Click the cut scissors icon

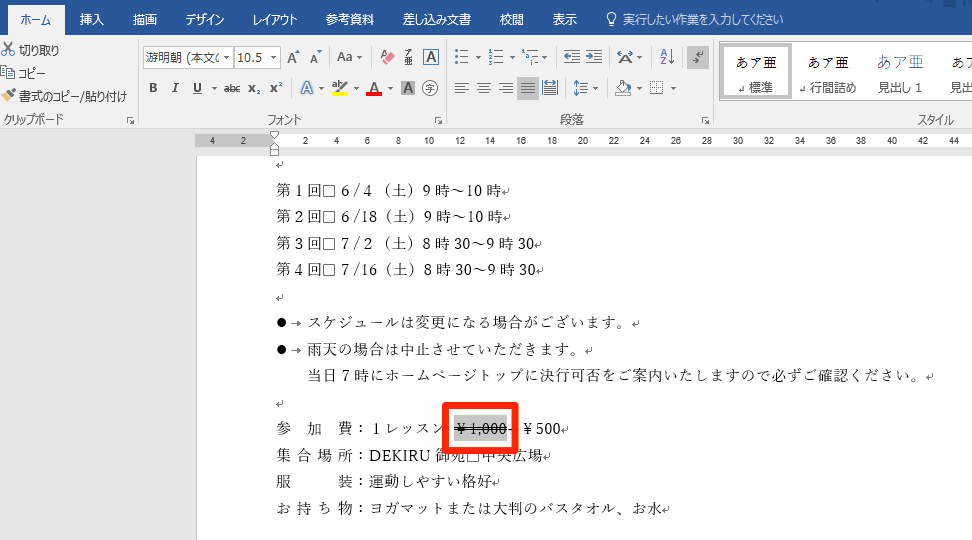pyautogui.click(x=8, y=49)
